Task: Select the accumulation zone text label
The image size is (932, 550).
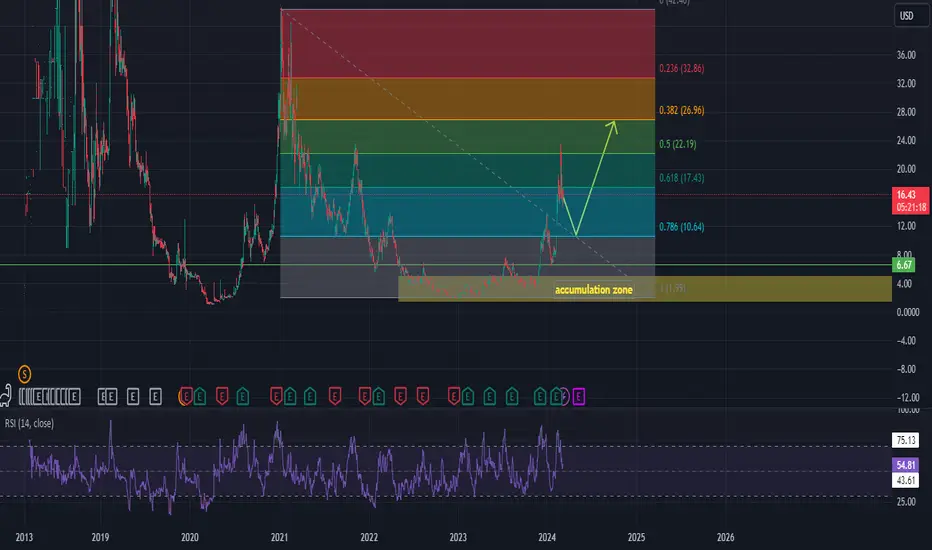Action: pyautogui.click(x=593, y=290)
